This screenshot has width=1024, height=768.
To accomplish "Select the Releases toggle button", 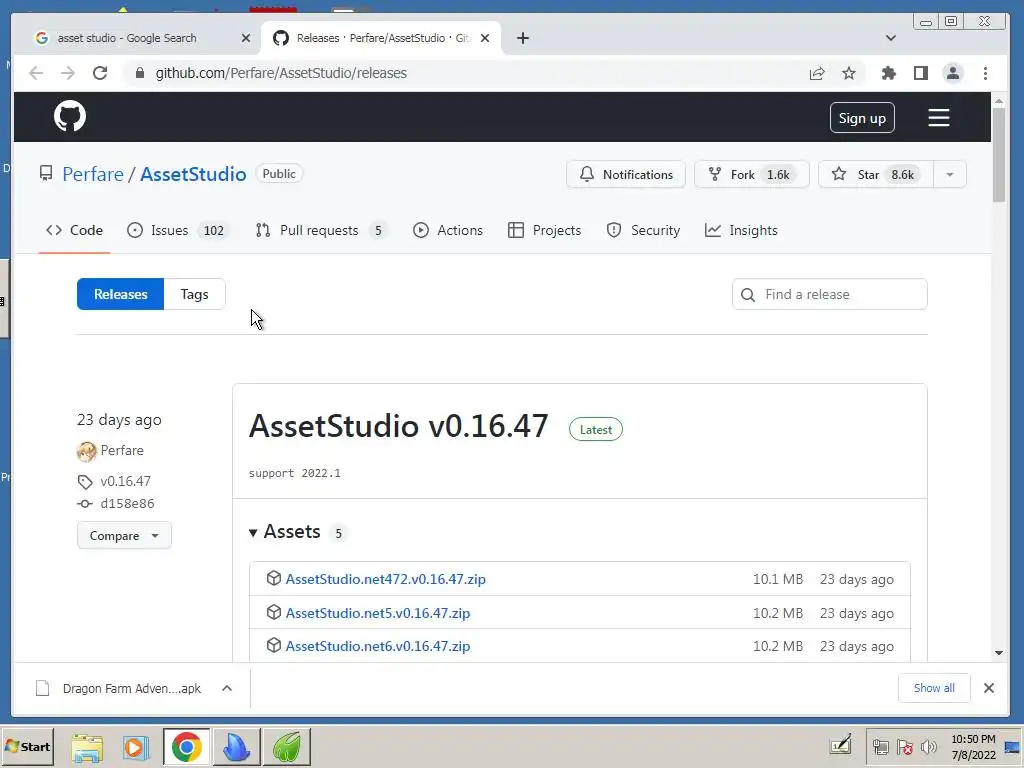I will click(120, 295).
